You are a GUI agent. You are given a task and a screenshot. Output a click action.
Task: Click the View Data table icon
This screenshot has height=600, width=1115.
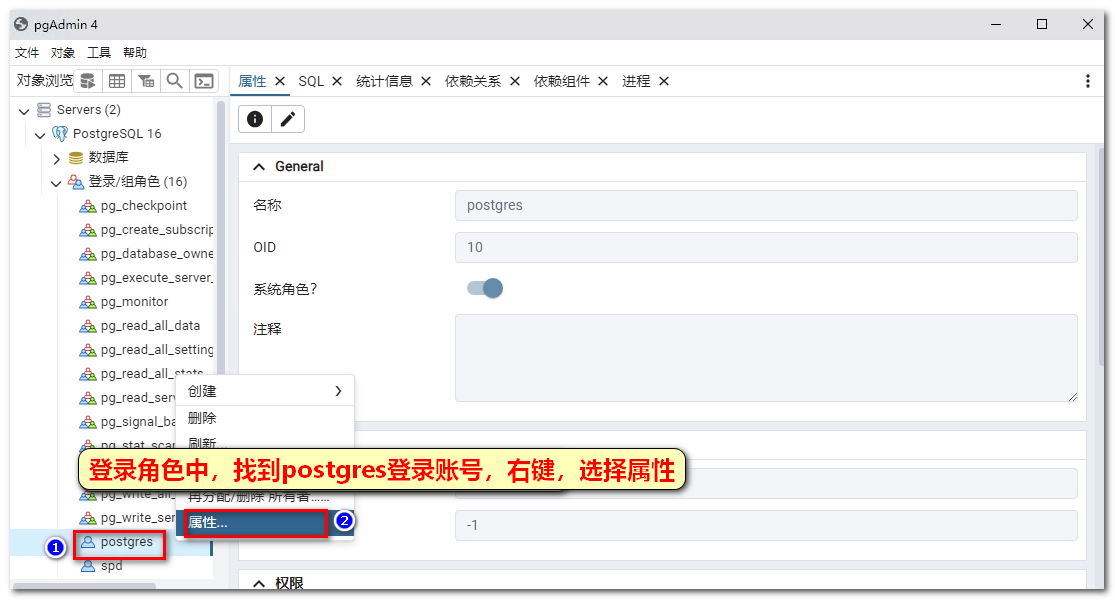coord(117,81)
